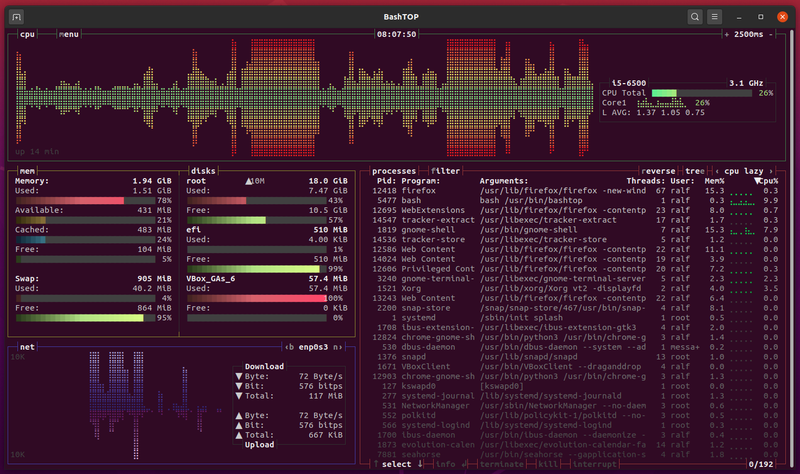Click the CPU Total usage bar
The image size is (800, 474).
pyautogui.click(x=702, y=93)
